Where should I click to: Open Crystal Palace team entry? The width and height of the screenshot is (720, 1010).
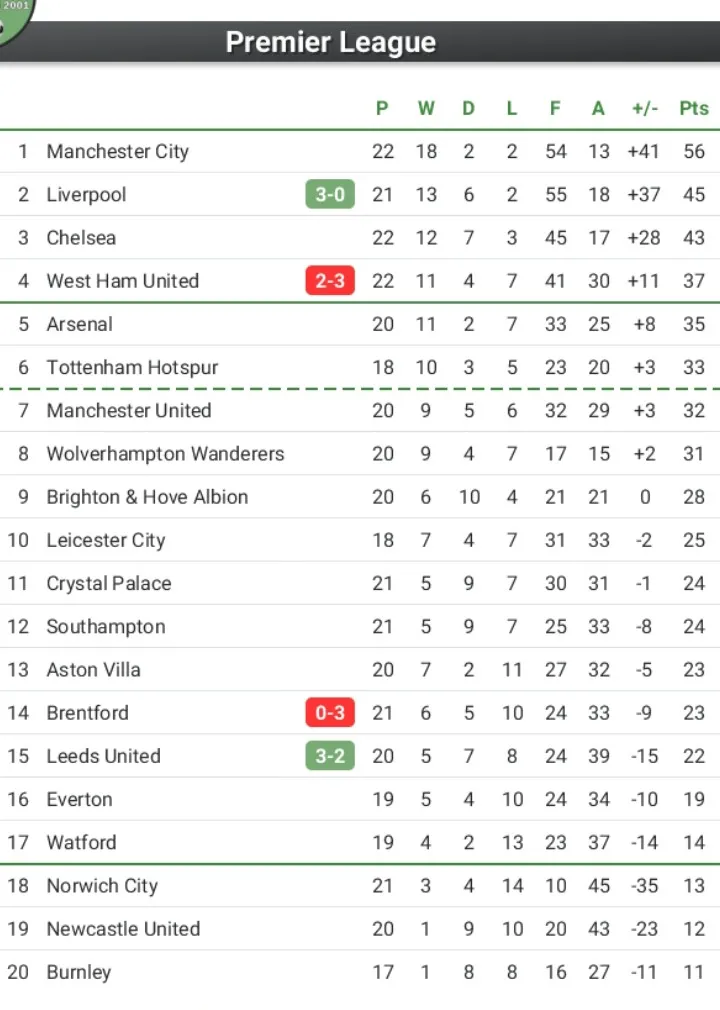(x=360, y=583)
